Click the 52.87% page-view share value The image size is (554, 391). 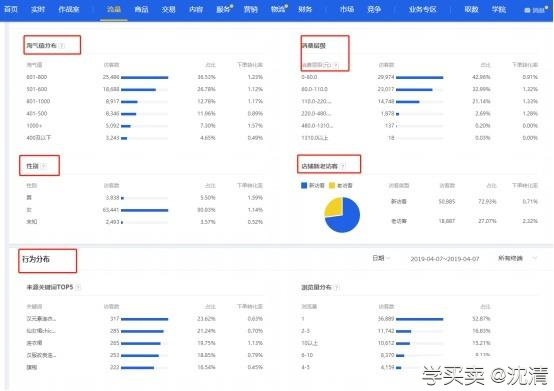pos(481,319)
